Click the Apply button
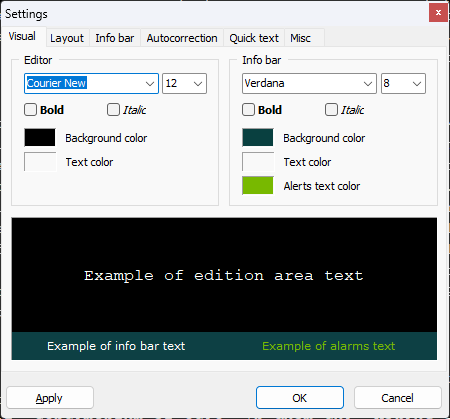This screenshot has width=450, height=419. tap(50, 398)
